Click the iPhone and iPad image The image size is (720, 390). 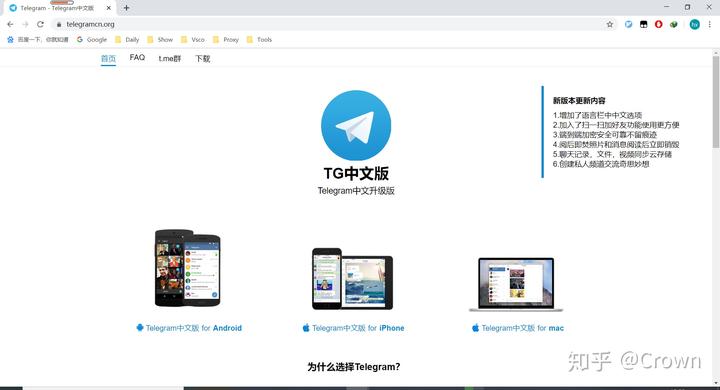pyautogui.click(x=352, y=278)
